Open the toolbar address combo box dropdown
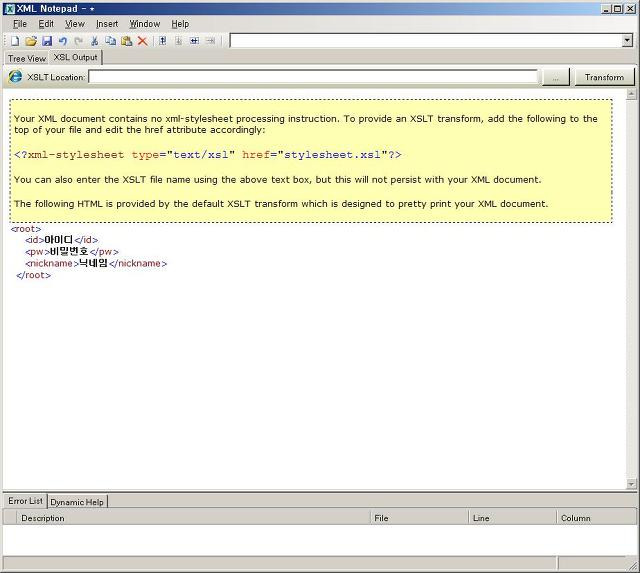640x573 pixels. [x=628, y=40]
